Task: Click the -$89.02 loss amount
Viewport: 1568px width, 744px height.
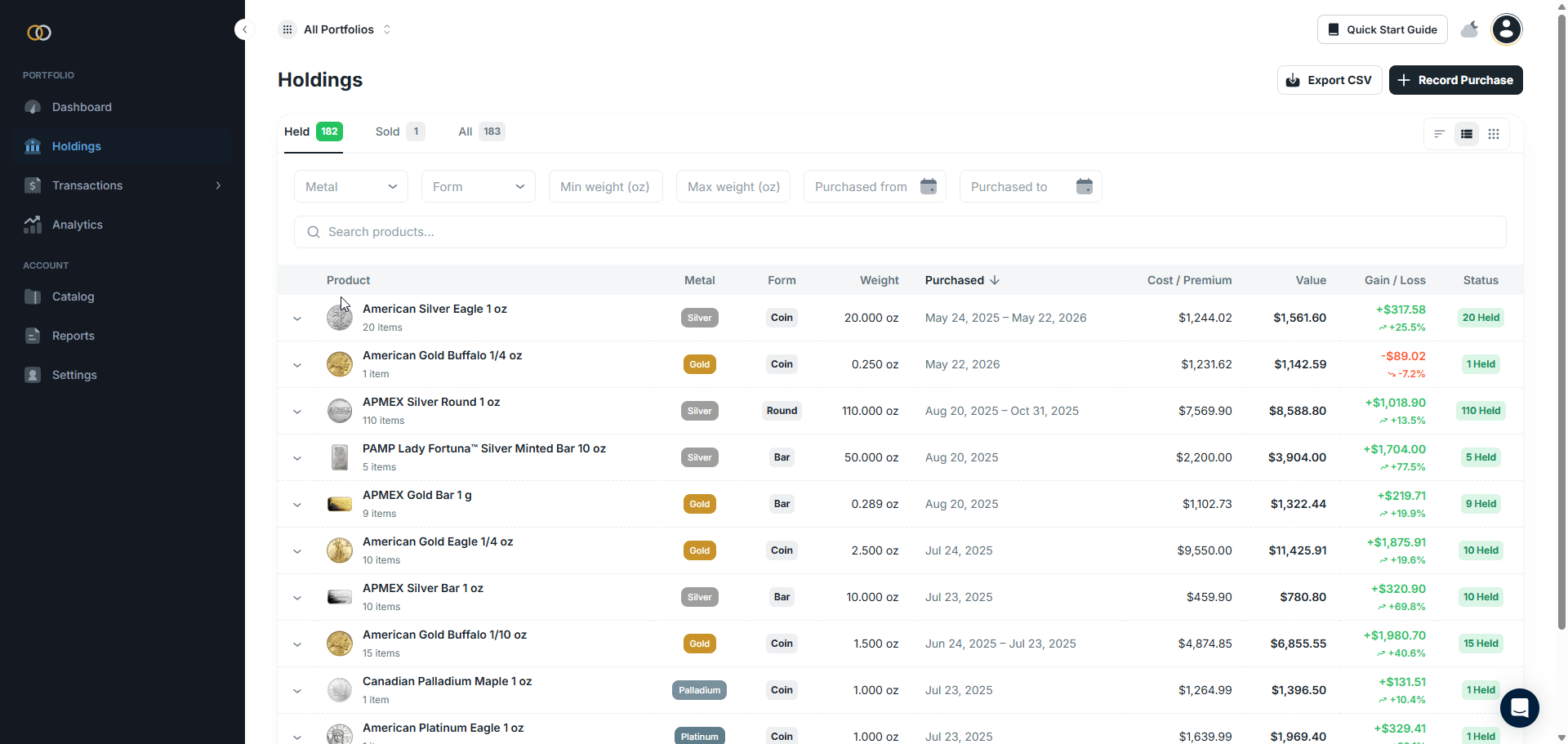Action: click(x=1403, y=356)
